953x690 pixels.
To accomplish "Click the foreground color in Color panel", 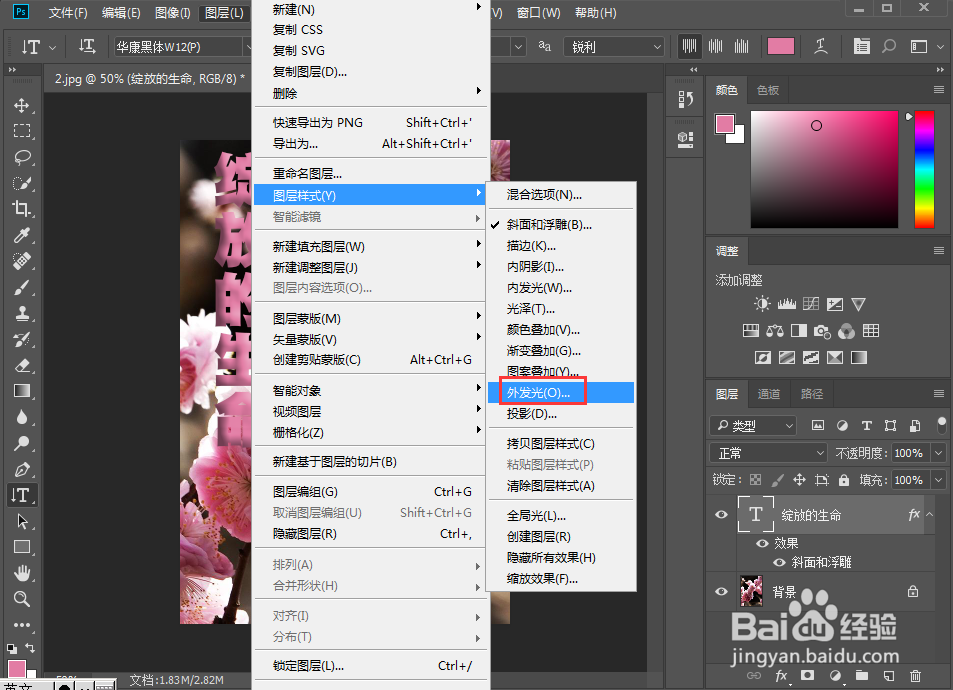I will coord(724,124).
